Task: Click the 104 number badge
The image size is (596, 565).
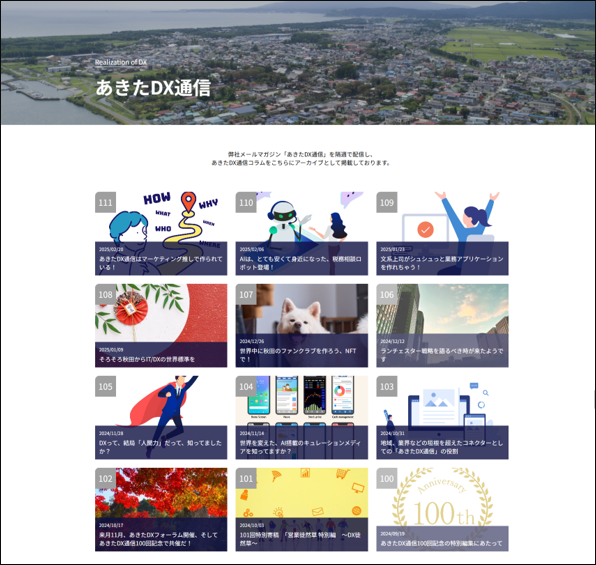Action: tap(246, 386)
